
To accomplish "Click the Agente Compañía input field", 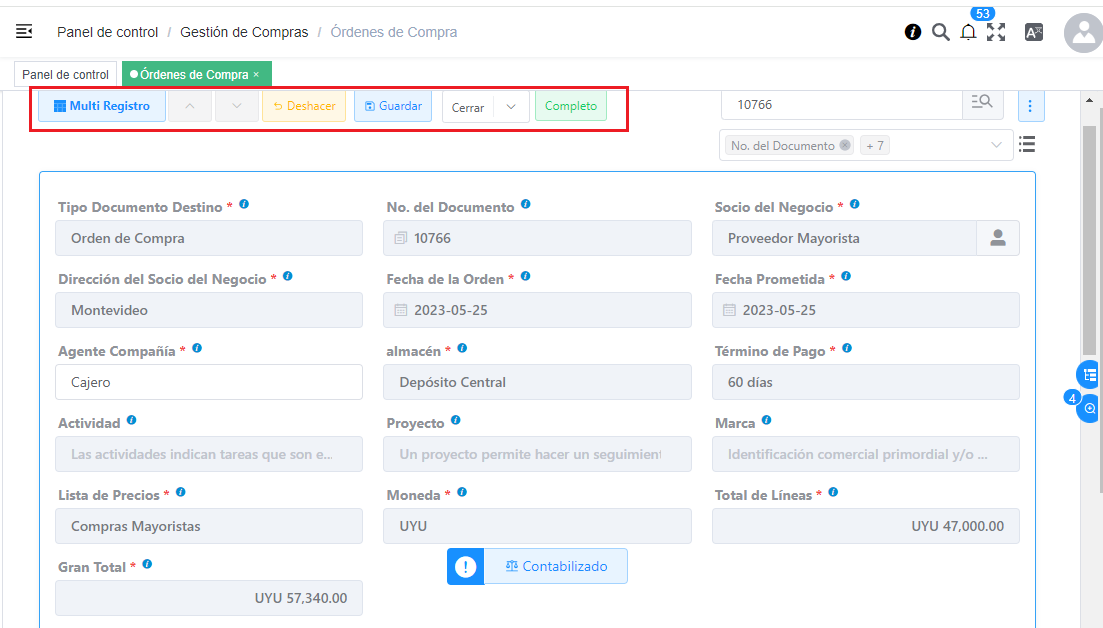I will [x=209, y=382].
